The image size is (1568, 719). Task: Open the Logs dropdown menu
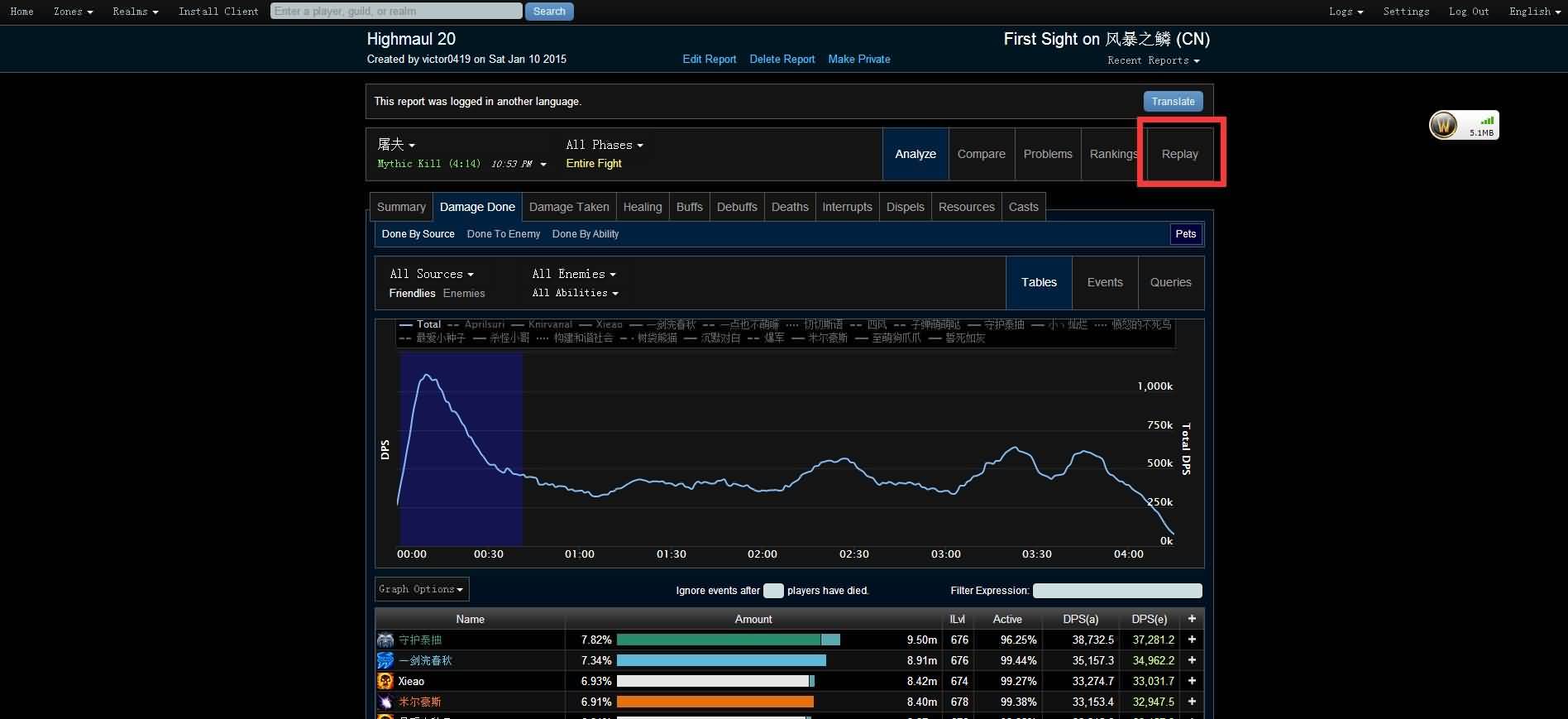(x=1346, y=12)
